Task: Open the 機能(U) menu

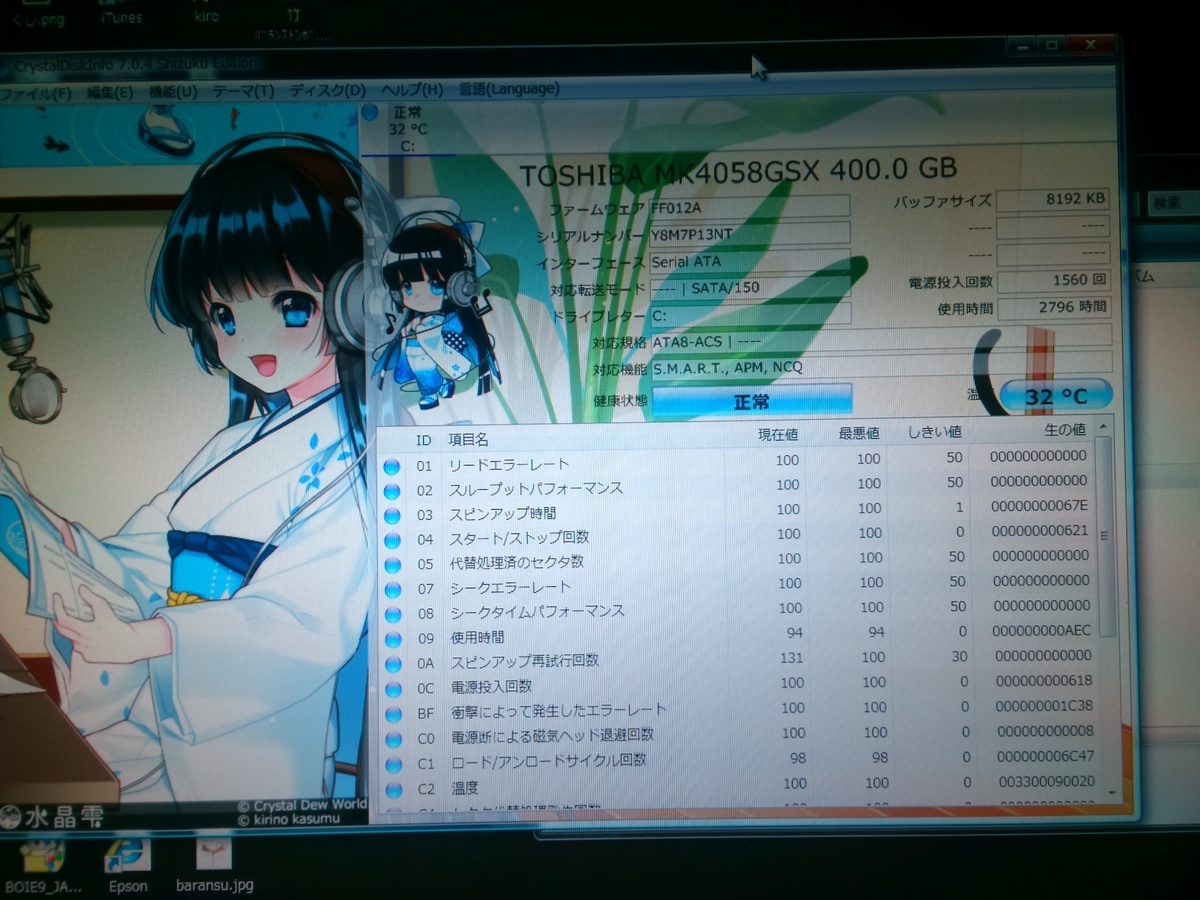Action: tap(172, 91)
